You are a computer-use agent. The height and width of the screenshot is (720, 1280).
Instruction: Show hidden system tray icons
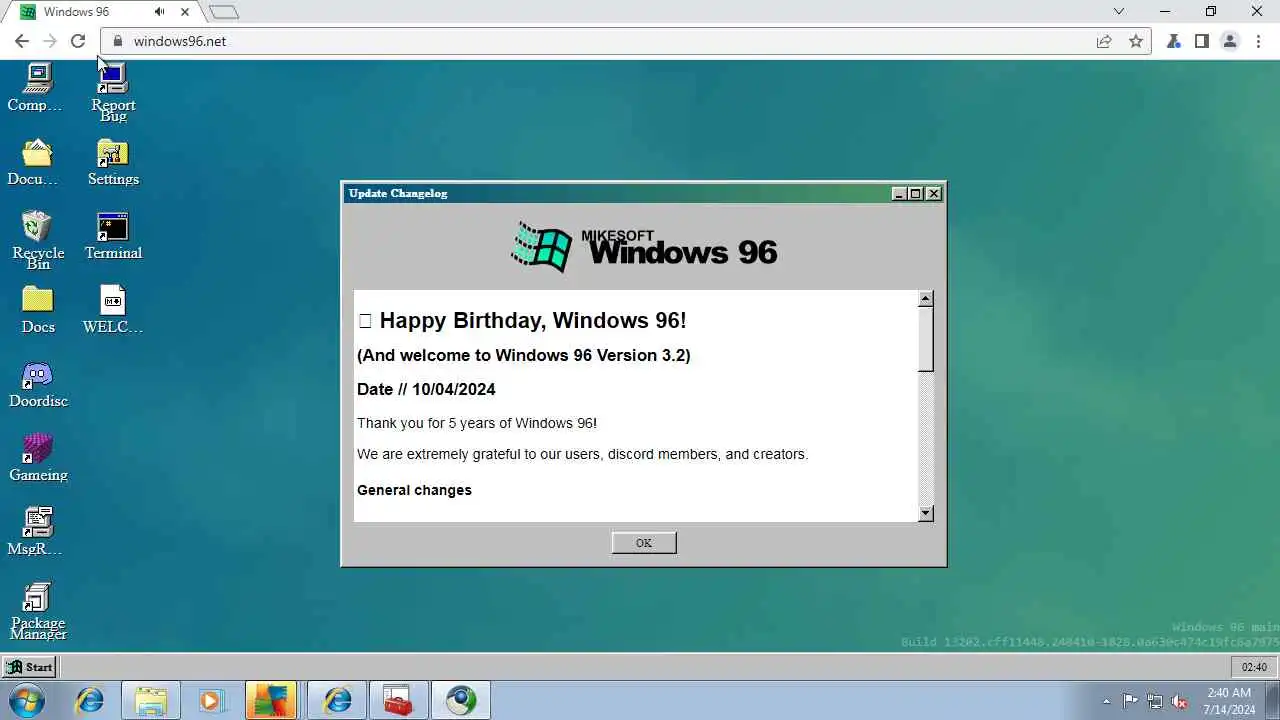[x=1106, y=701]
